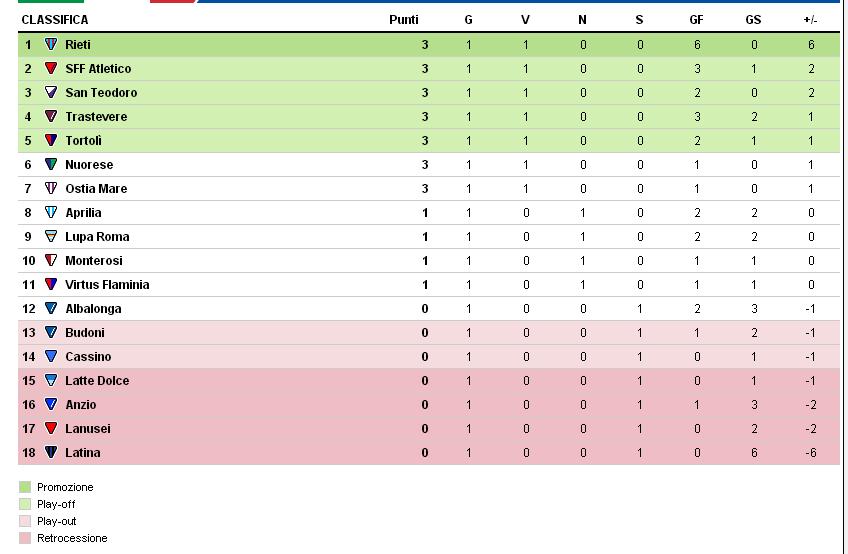Click the Play-out legend swatch
Image resolution: width=848 pixels, height=554 pixels.
click(x=25, y=521)
